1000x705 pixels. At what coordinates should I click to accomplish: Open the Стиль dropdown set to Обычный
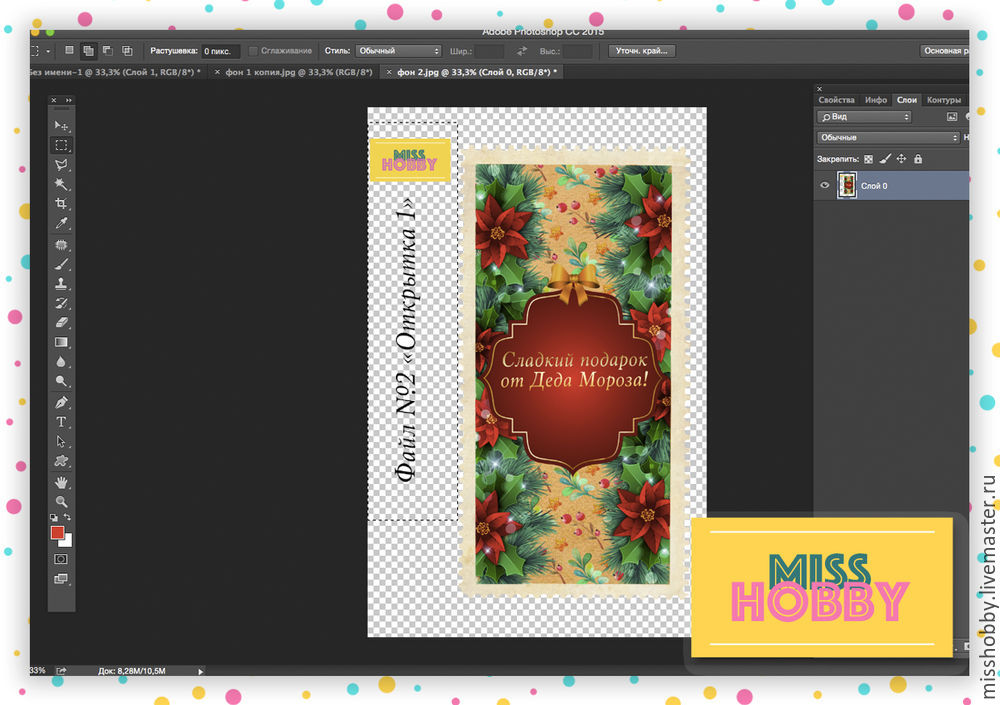398,51
